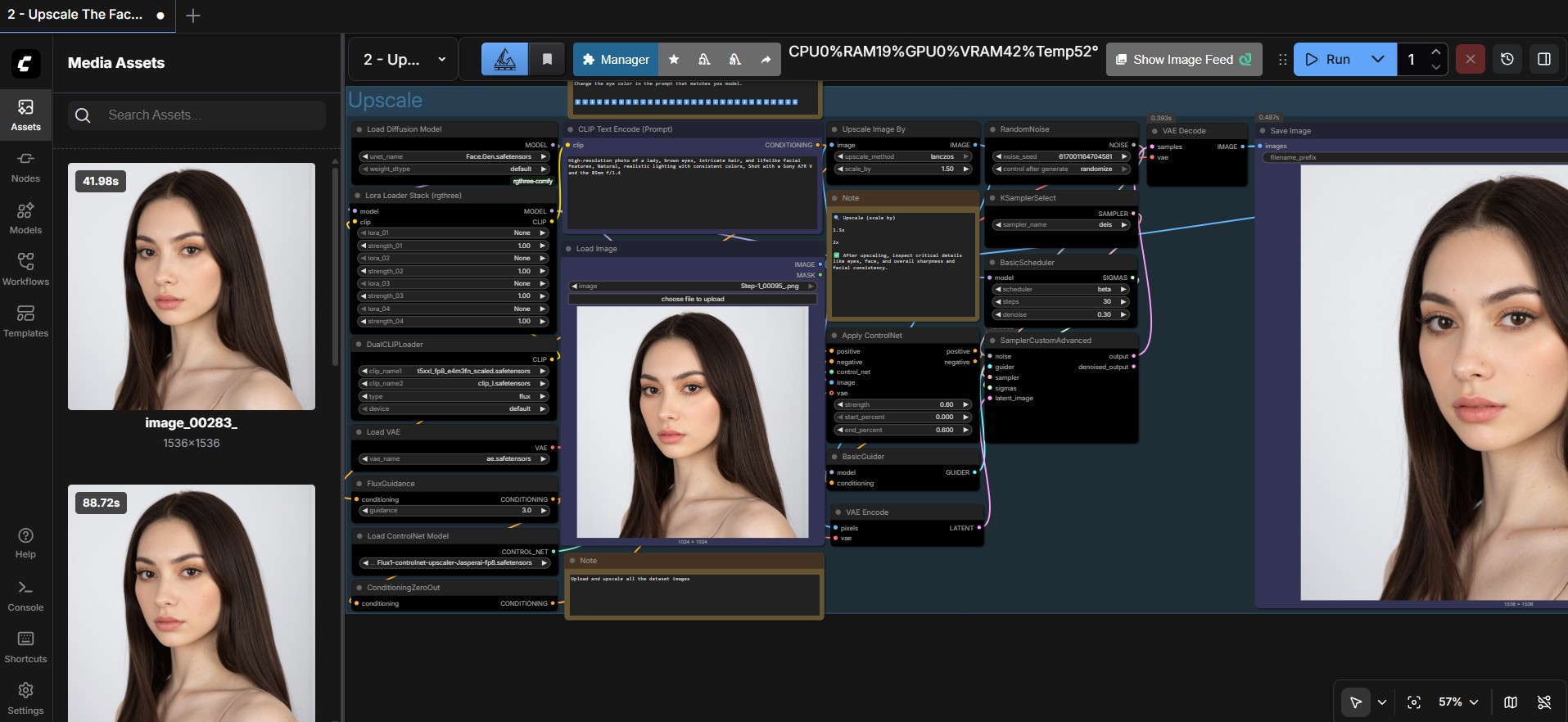
Task: Open the ComfyUI logo menu
Action: coord(25,64)
